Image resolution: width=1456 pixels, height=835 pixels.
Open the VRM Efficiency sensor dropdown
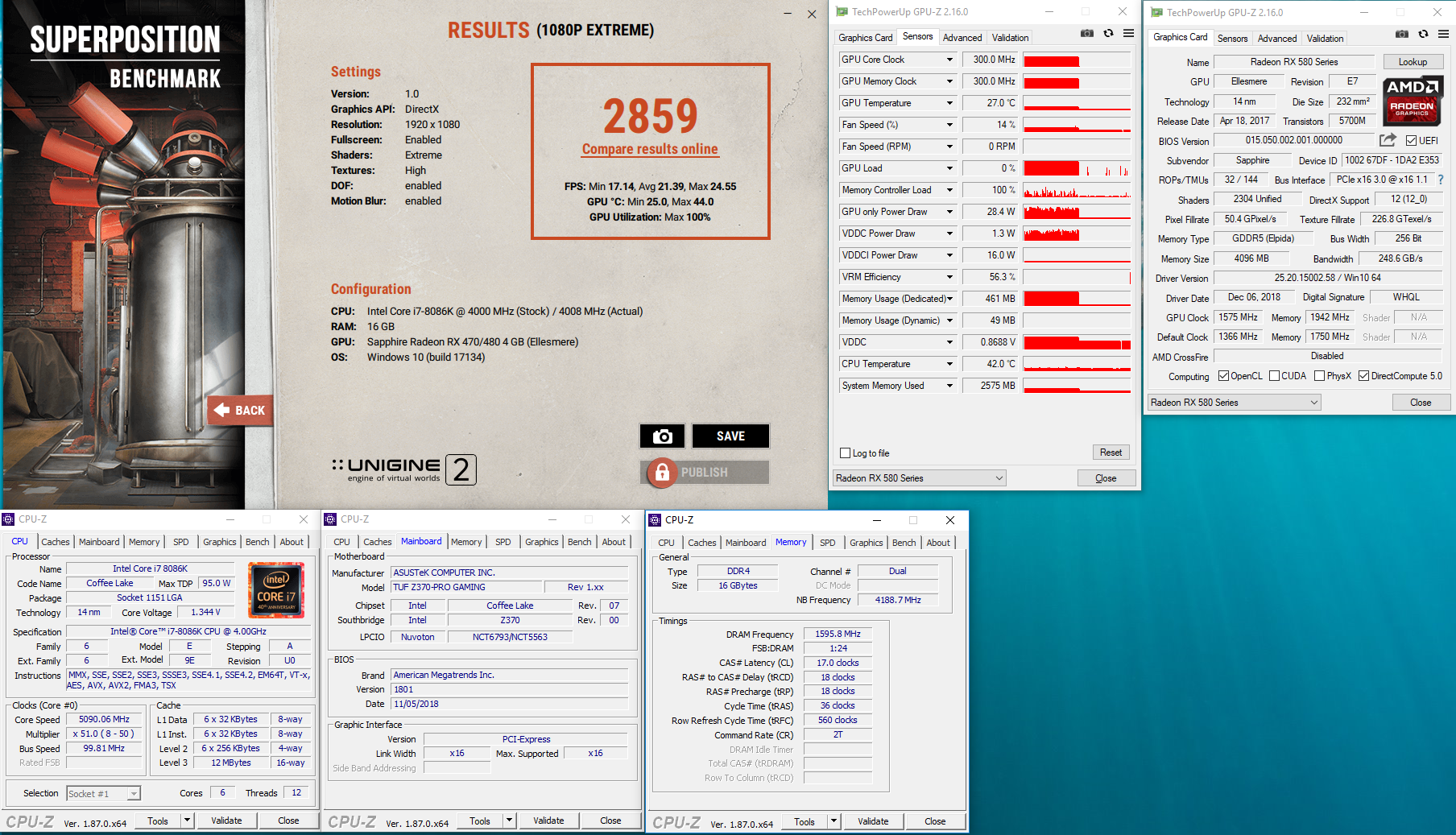point(950,277)
